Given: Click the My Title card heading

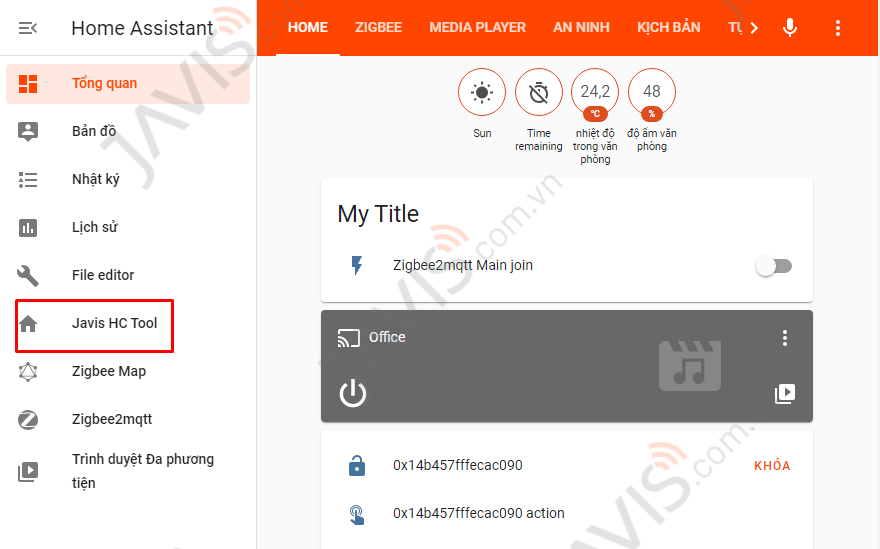Looking at the screenshot, I should pyautogui.click(x=378, y=214).
